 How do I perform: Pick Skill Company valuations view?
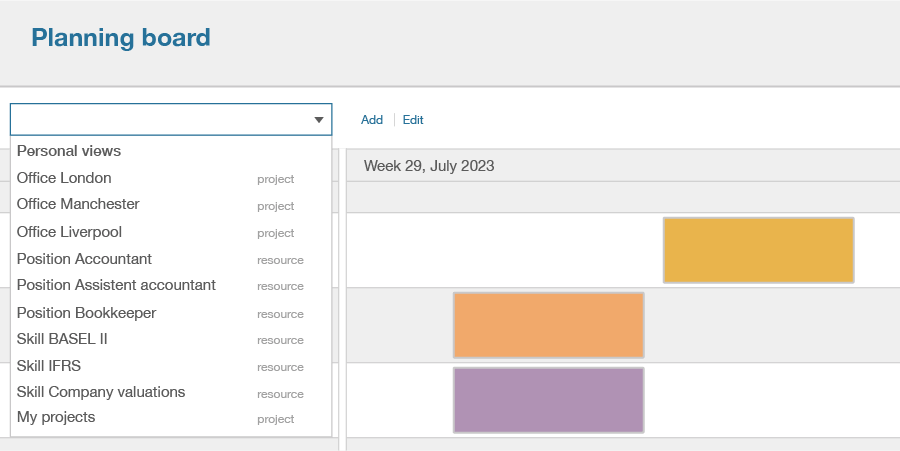(171, 392)
